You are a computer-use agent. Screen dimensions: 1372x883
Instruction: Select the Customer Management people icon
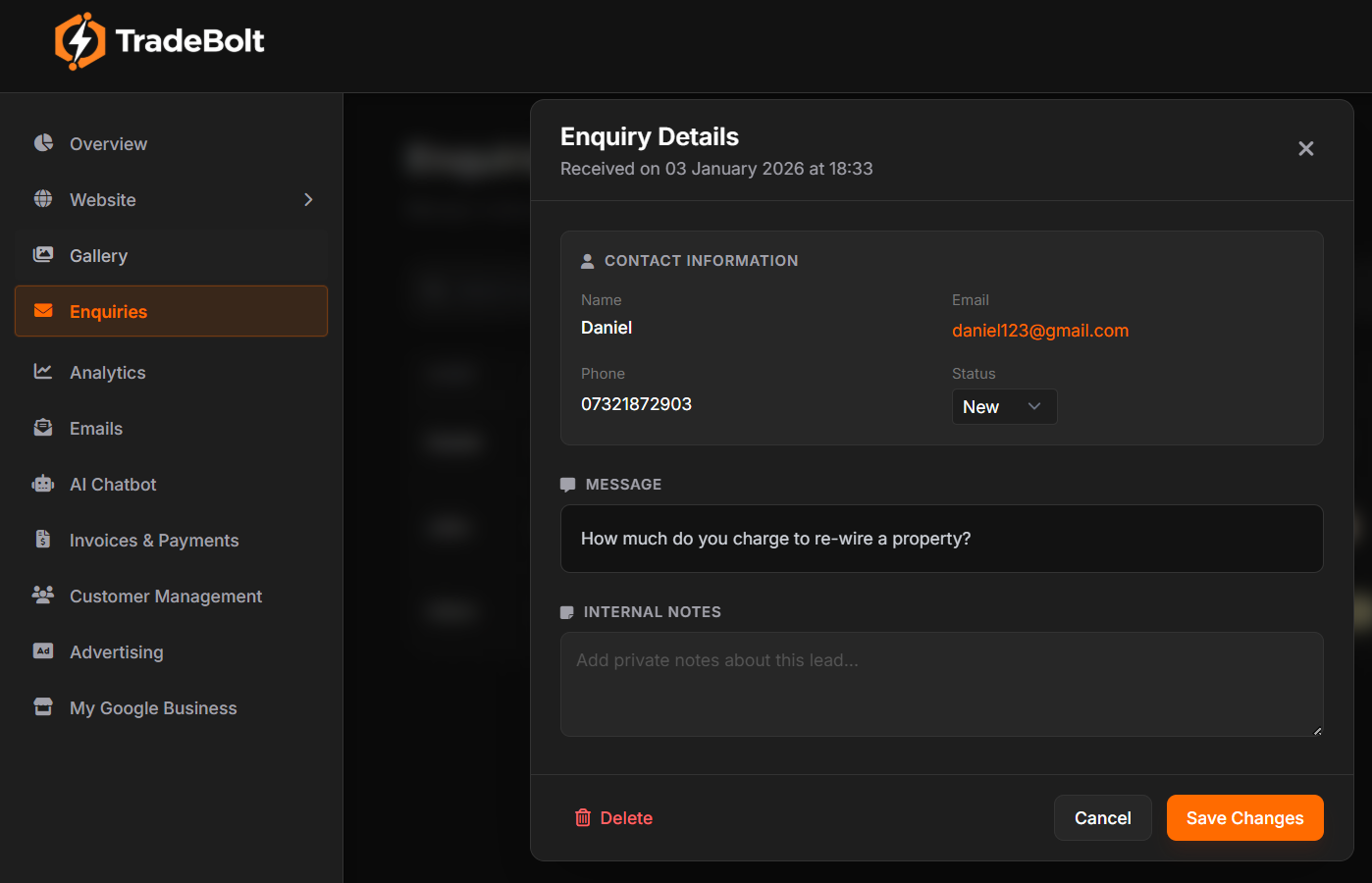tap(43, 596)
